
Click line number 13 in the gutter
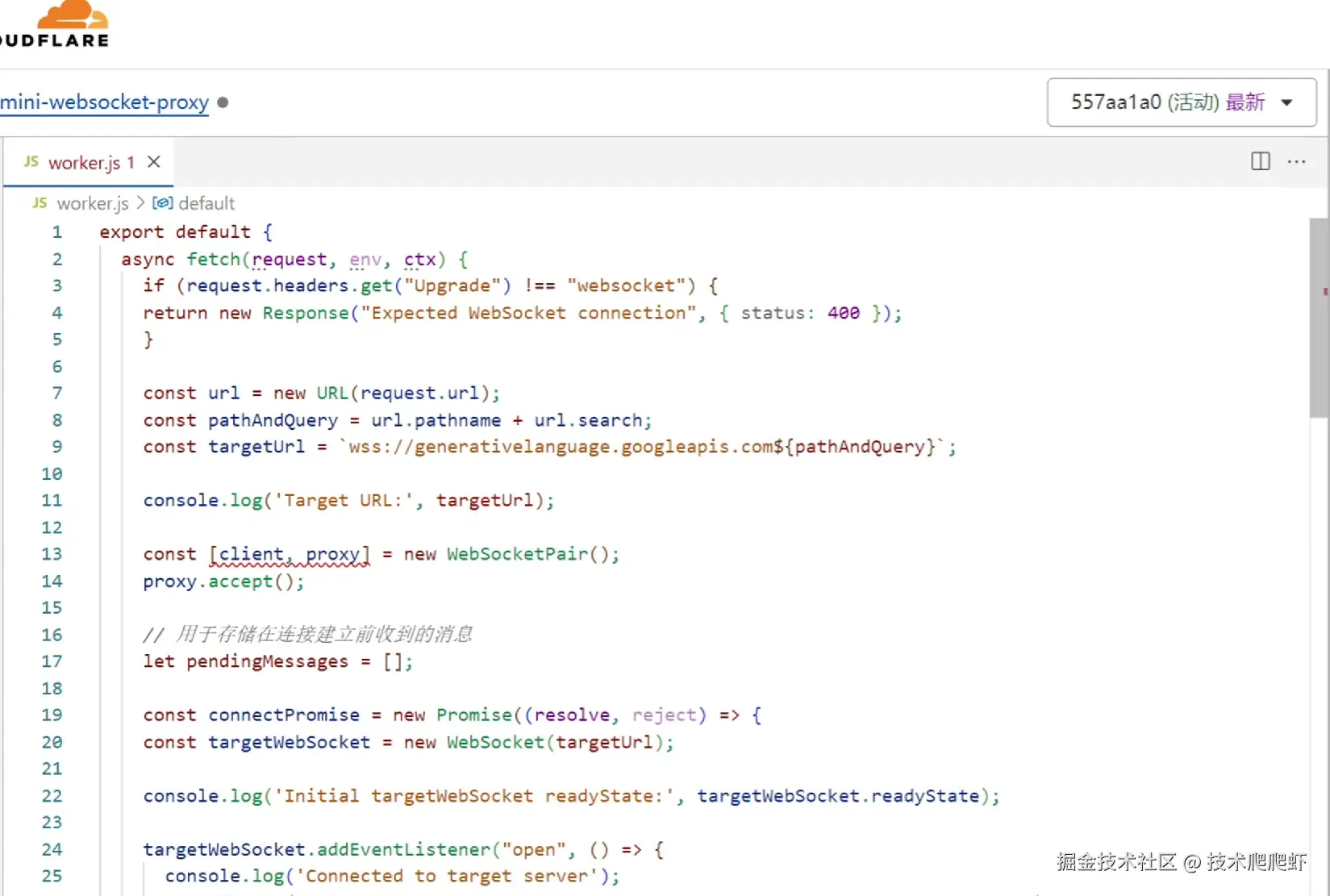click(x=52, y=554)
